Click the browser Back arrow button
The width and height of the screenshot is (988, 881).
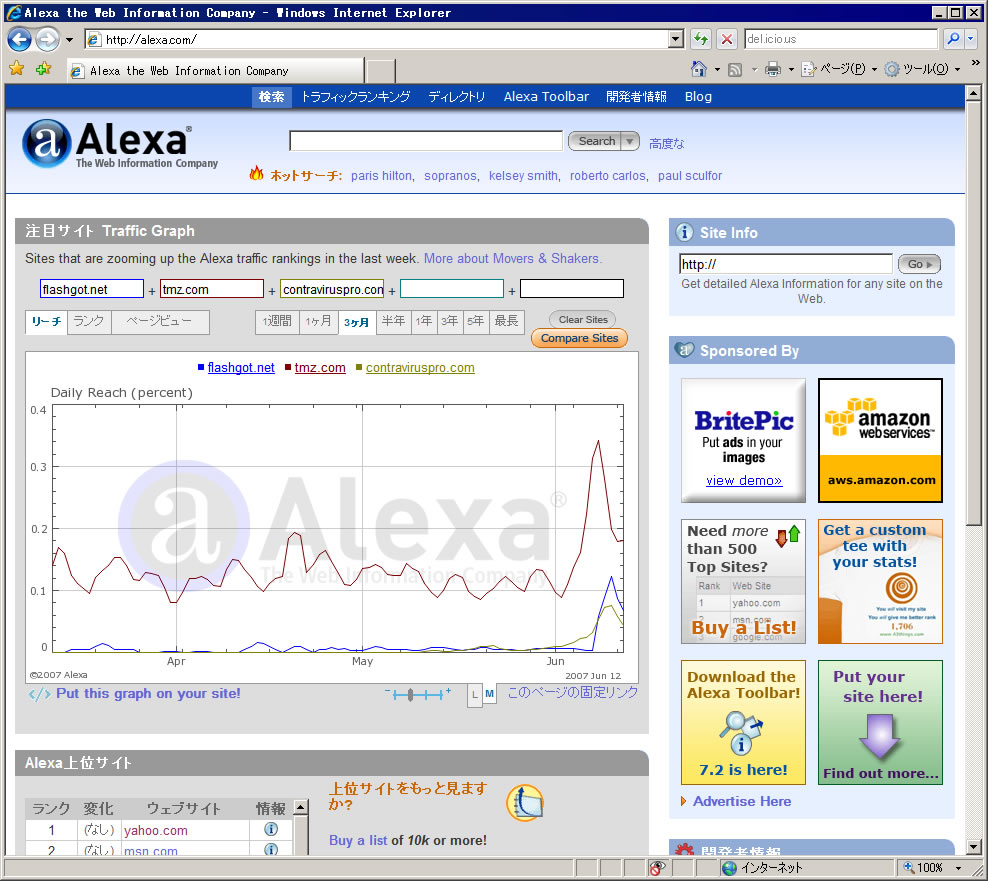tap(19, 40)
